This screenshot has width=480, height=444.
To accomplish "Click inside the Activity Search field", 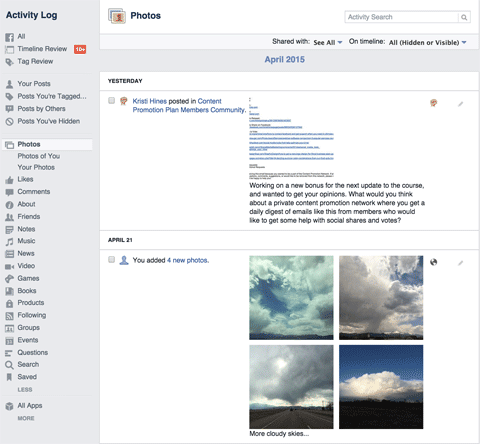I will [x=402, y=17].
